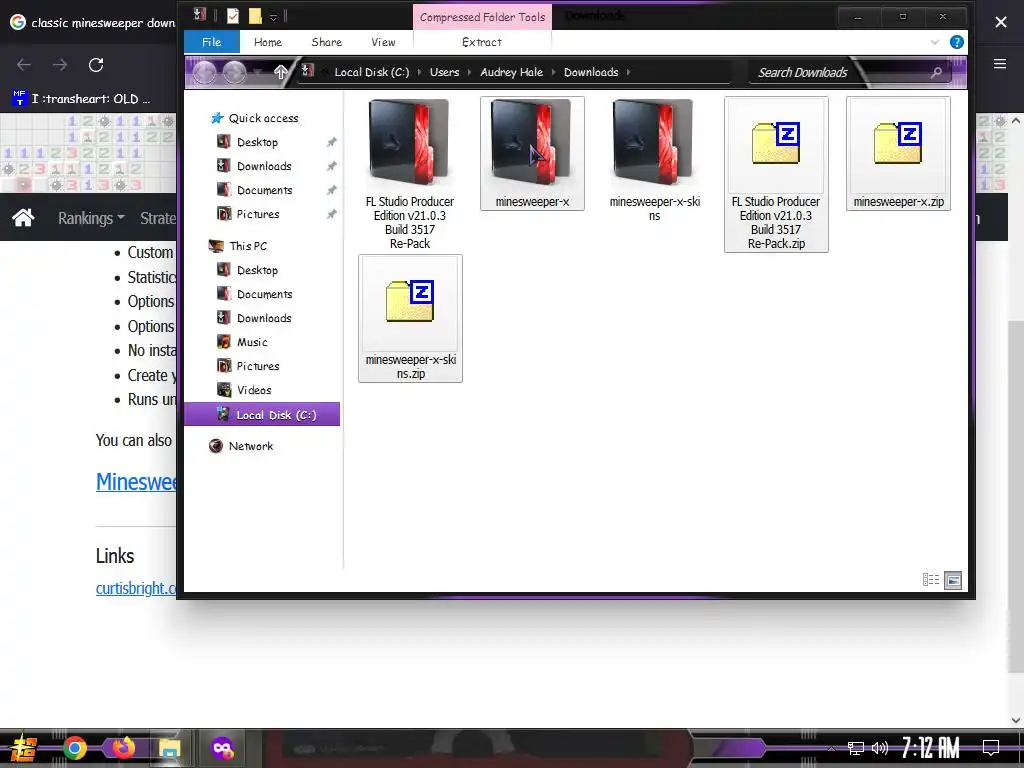Select FL Studio Re-Pack.zip archive
Viewport: 1024px width, 768px height.
tap(776, 174)
